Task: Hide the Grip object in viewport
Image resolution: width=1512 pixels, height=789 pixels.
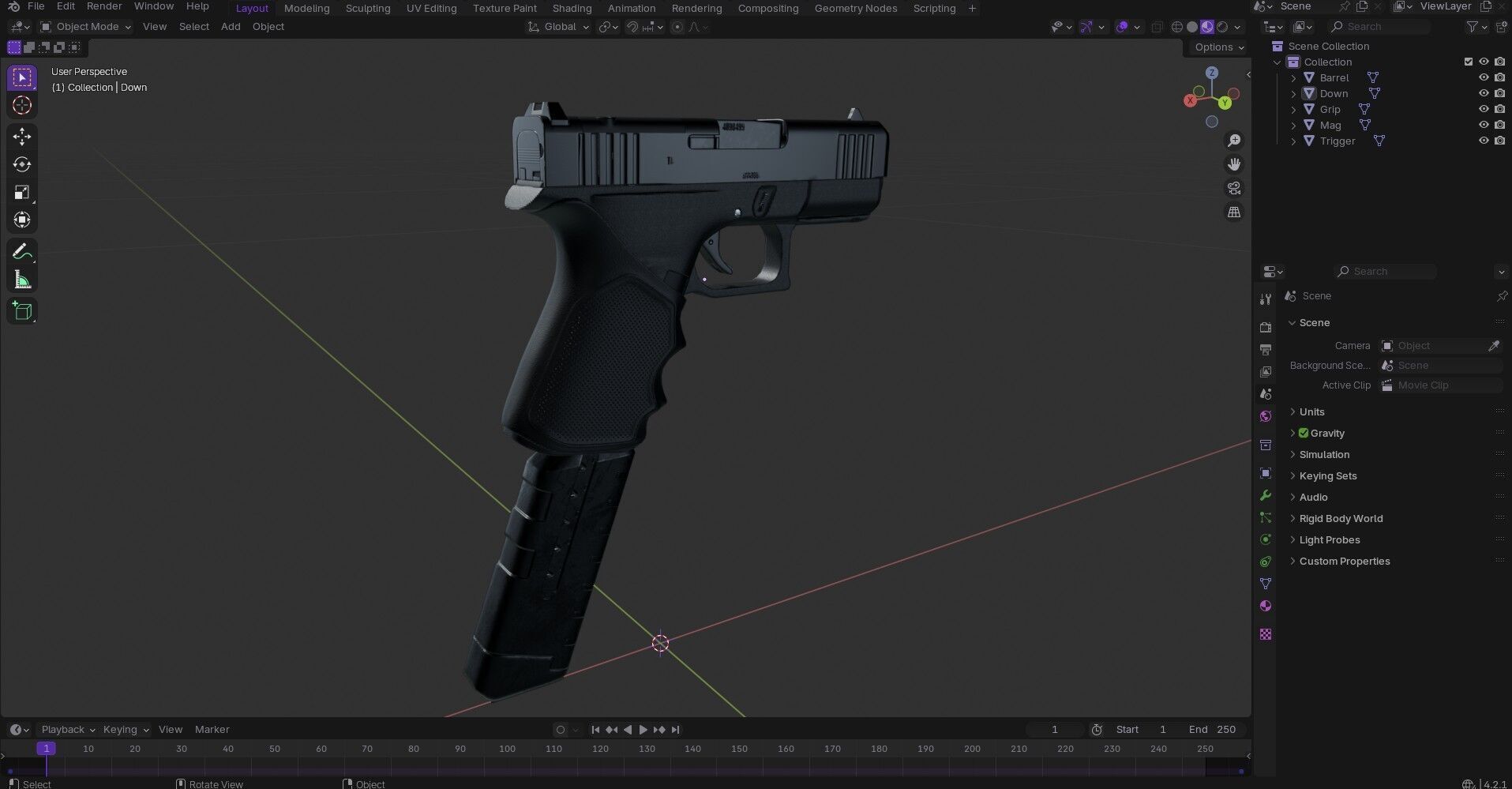Action: (x=1484, y=109)
